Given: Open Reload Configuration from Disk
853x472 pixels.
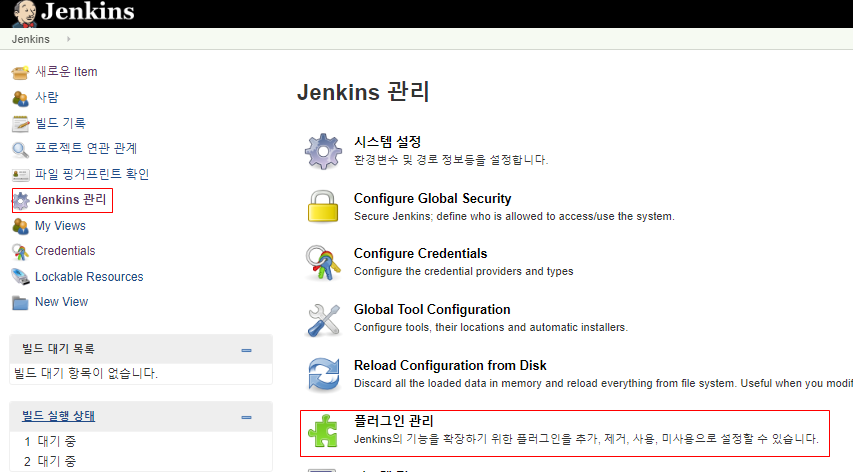Looking at the screenshot, I should click(x=450, y=365).
